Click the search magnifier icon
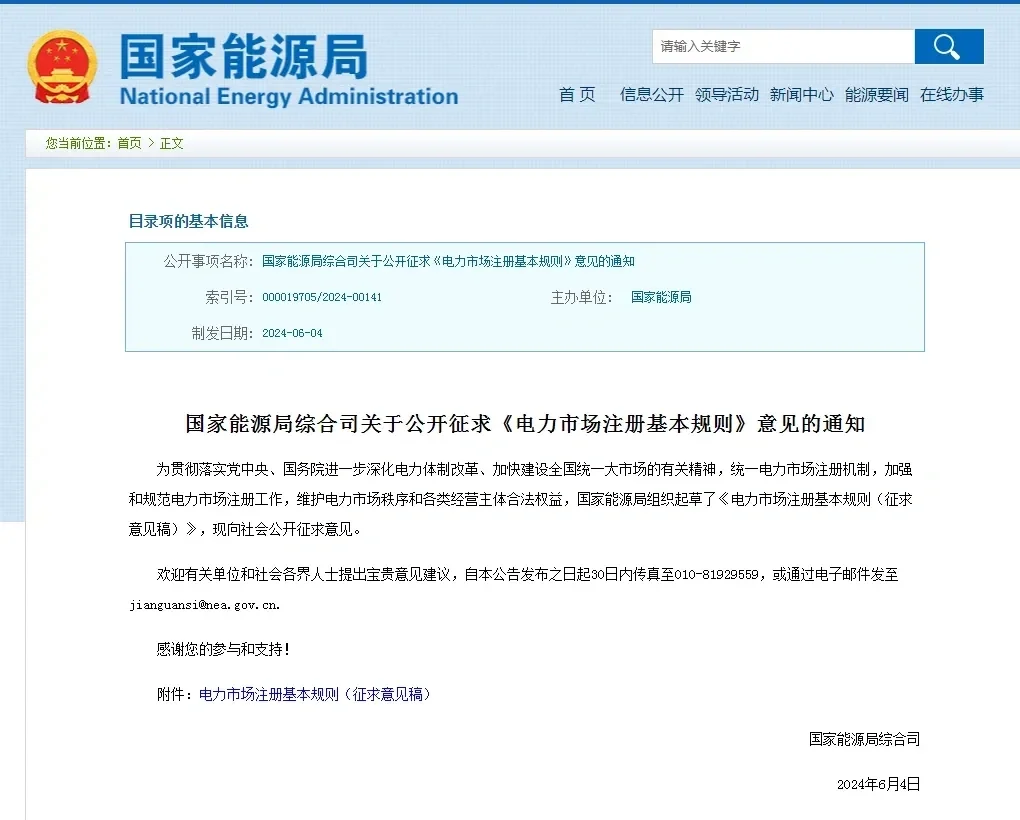The image size is (1020, 820). pyautogui.click(x=948, y=46)
